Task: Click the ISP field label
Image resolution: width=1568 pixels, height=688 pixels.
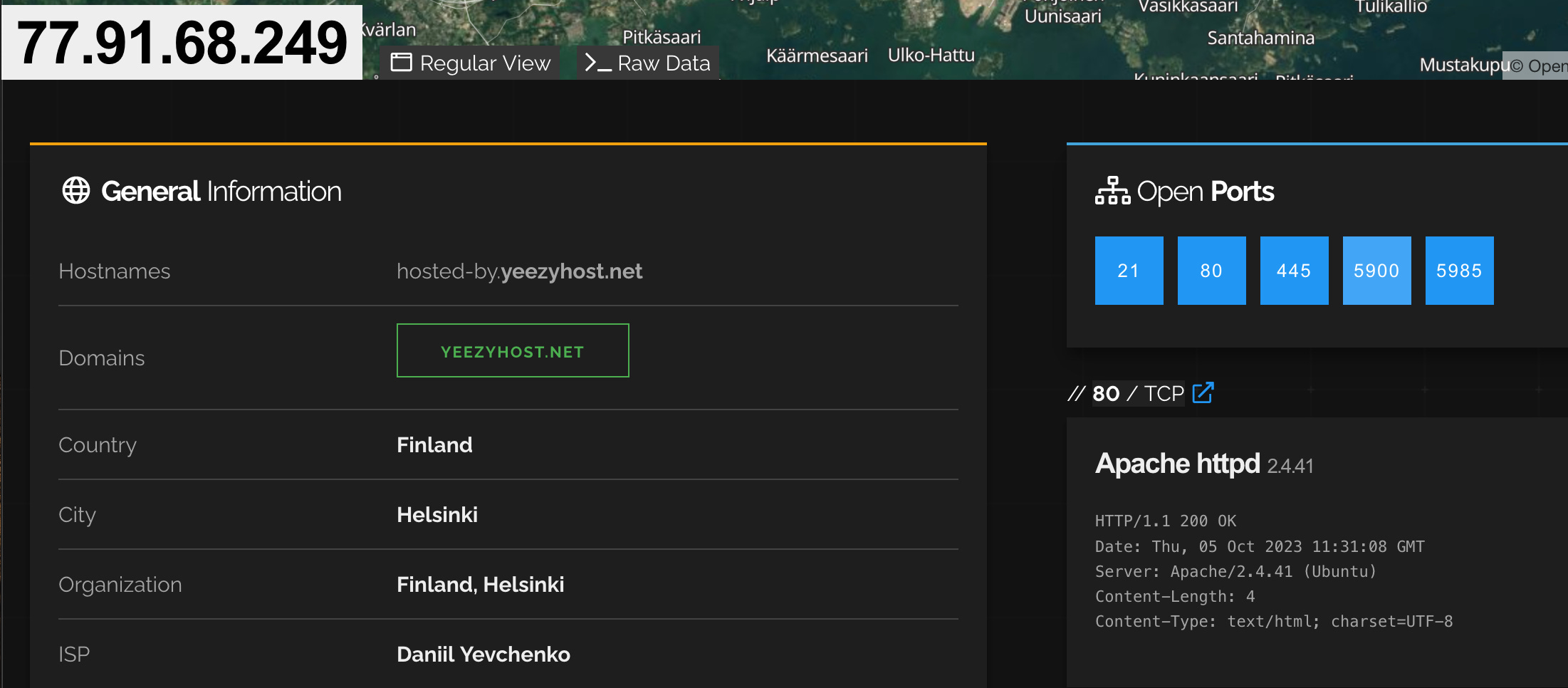Action: [x=74, y=655]
